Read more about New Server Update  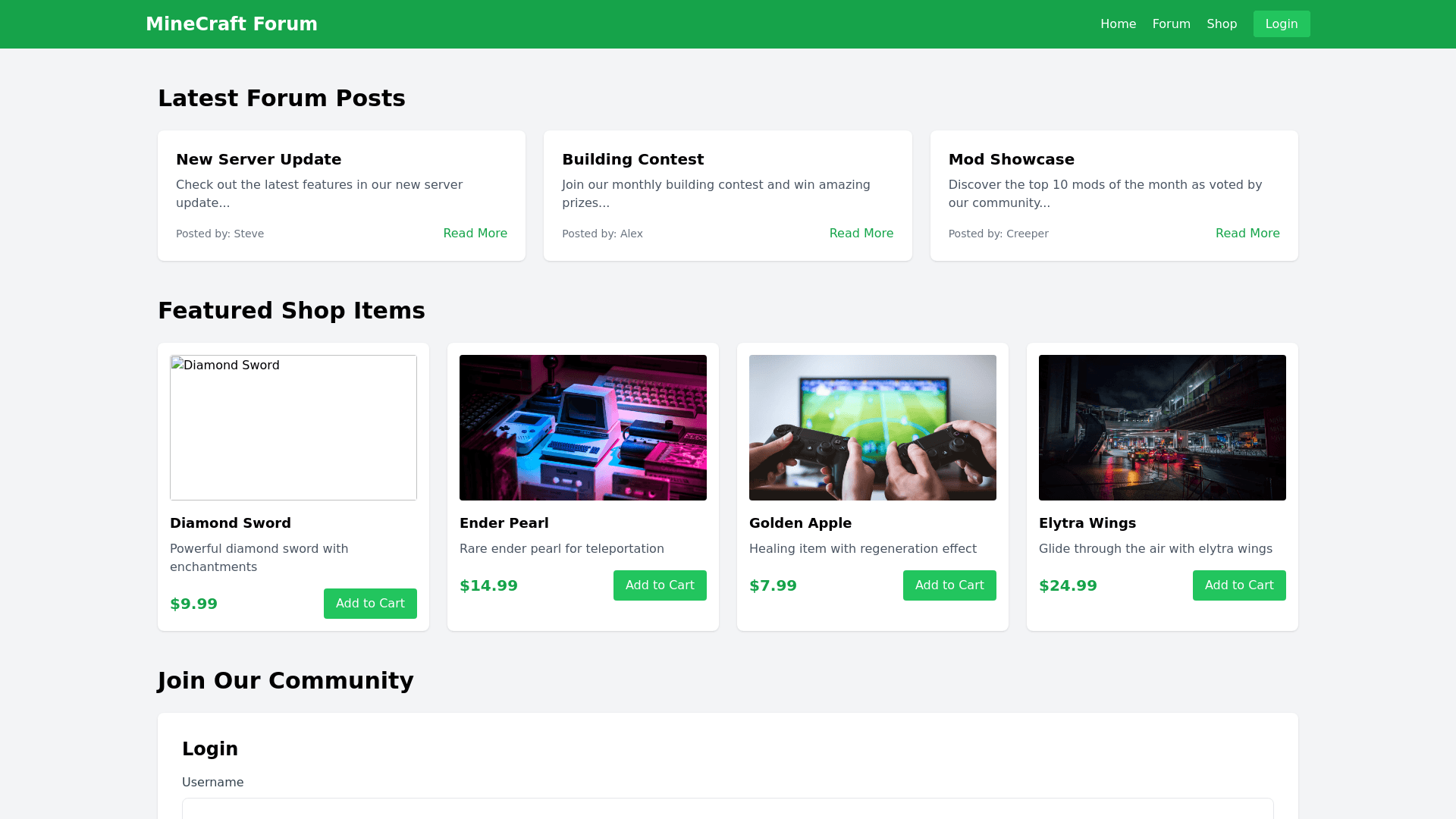click(475, 234)
